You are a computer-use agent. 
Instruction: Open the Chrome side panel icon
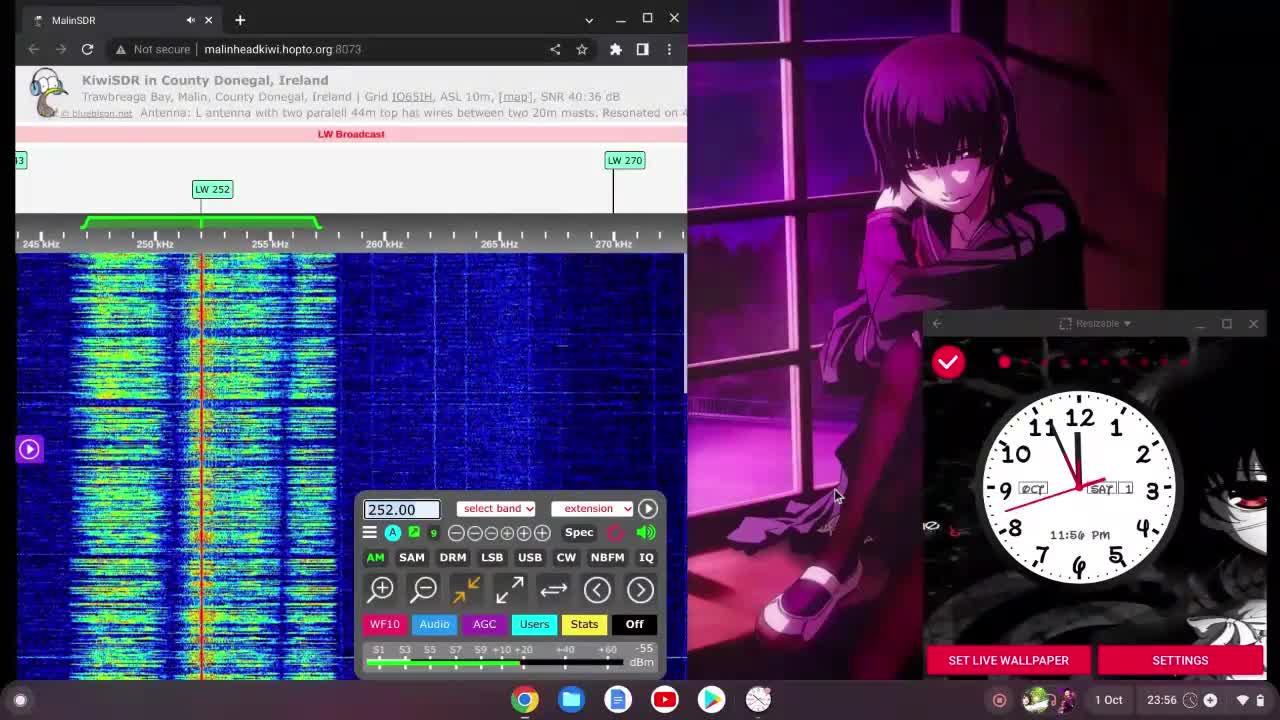(x=642, y=49)
